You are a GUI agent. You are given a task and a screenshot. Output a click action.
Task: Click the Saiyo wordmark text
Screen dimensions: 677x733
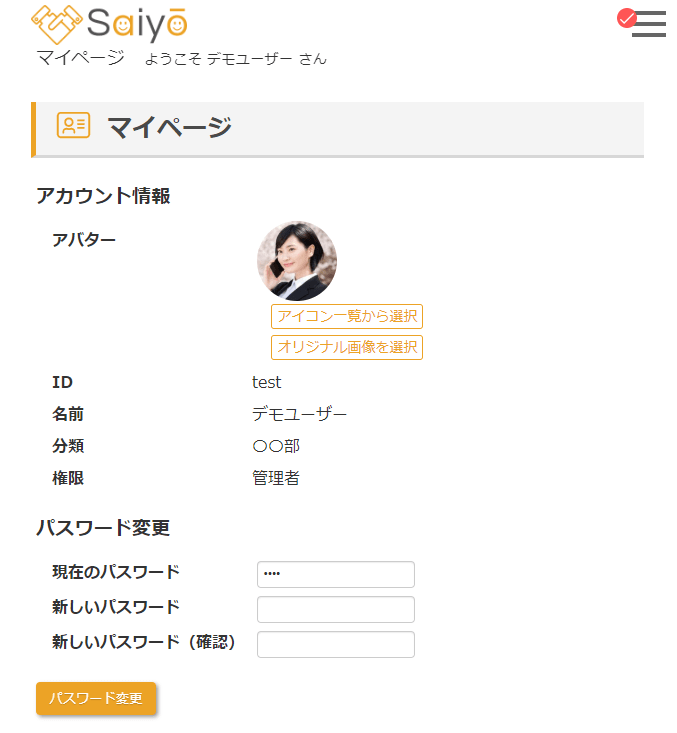137,23
